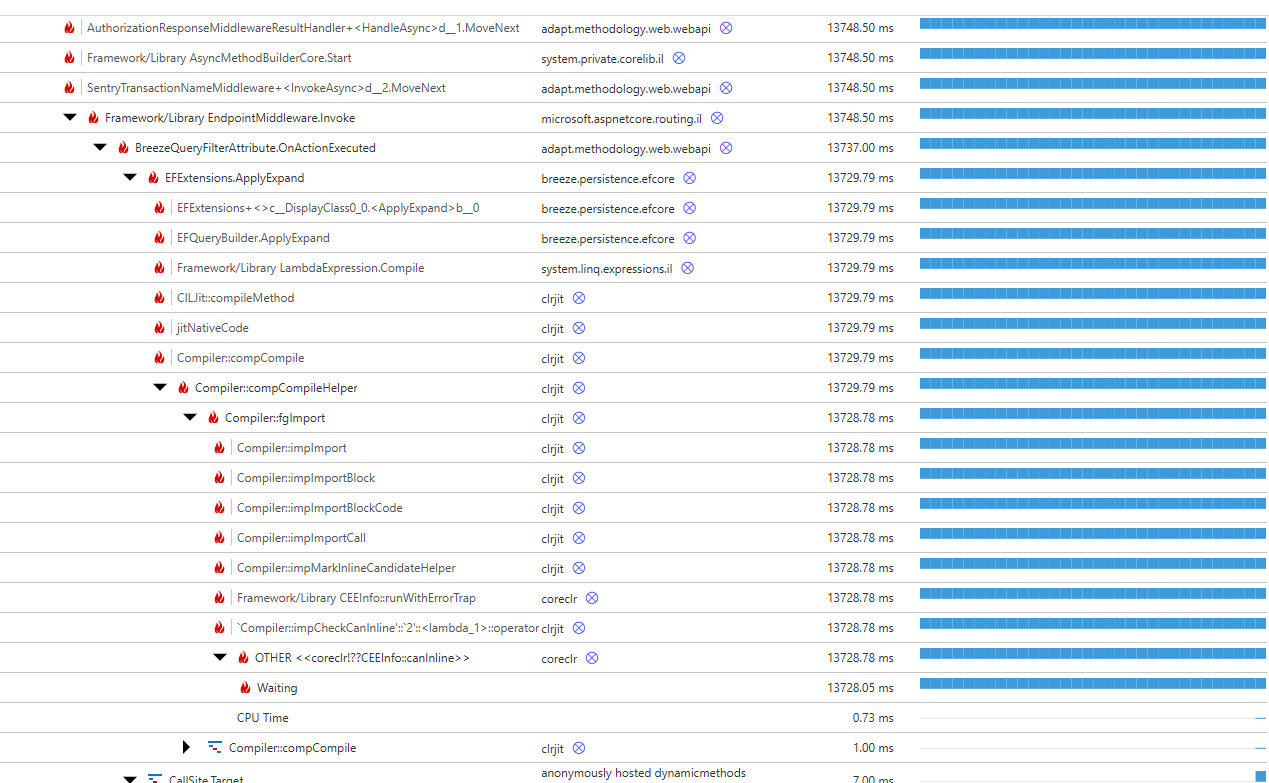Click the 13737.00 ms duration value
The width and height of the screenshot is (1269, 783).
click(860, 148)
